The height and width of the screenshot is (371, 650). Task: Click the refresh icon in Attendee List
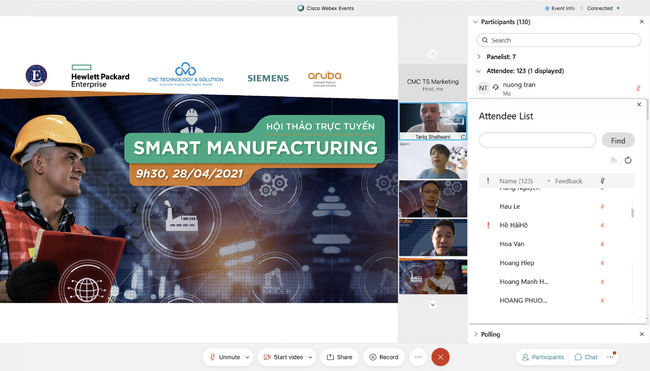click(628, 160)
